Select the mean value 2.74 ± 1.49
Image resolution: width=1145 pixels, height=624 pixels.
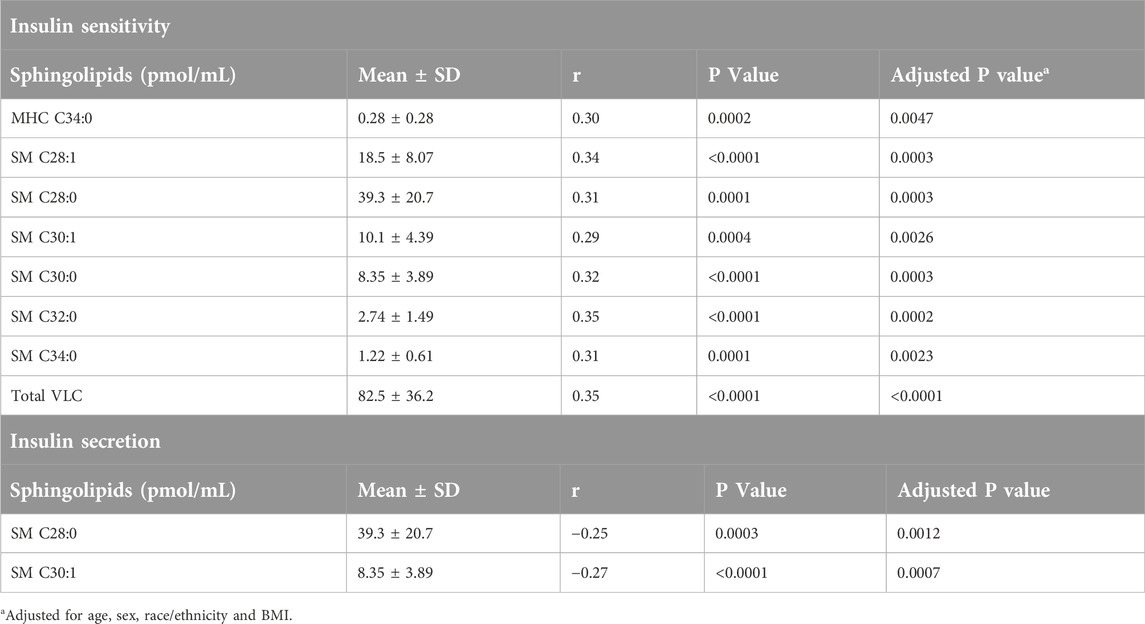[x=396, y=317]
